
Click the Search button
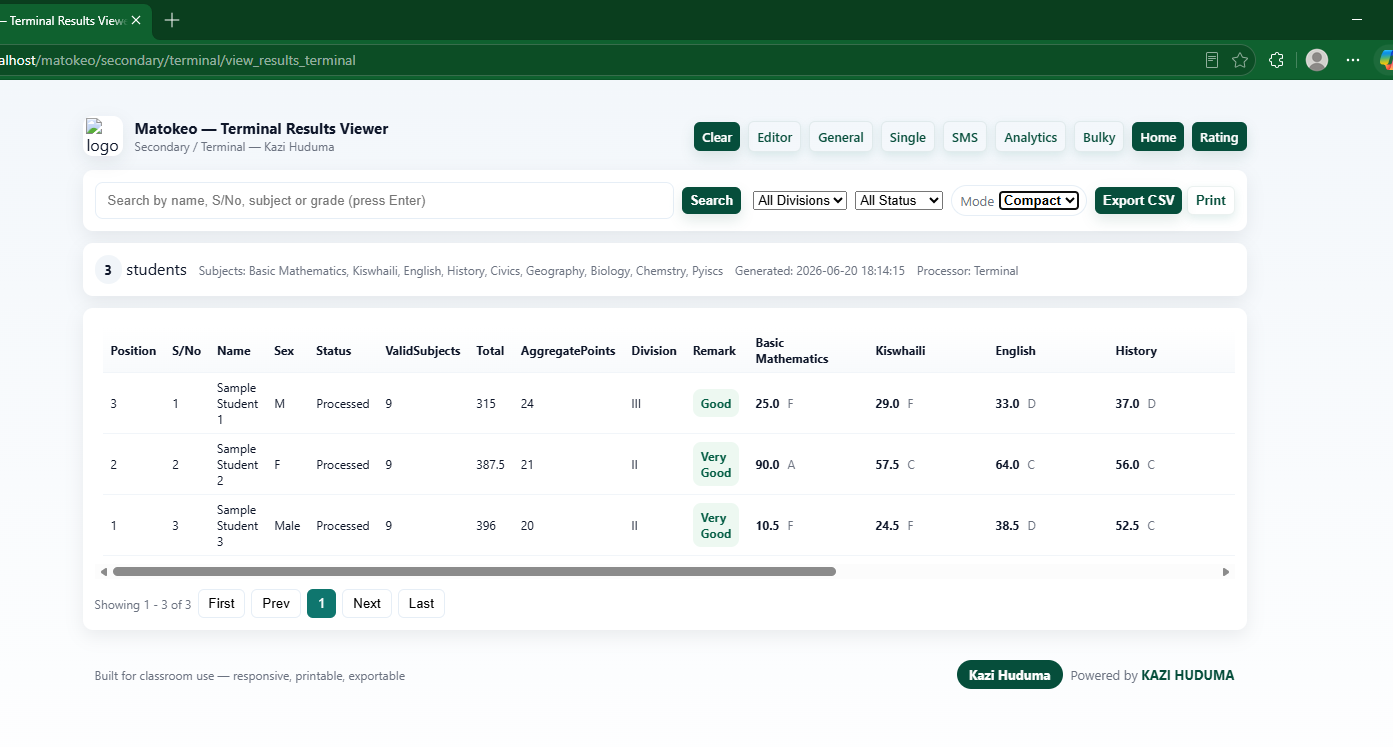point(712,200)
